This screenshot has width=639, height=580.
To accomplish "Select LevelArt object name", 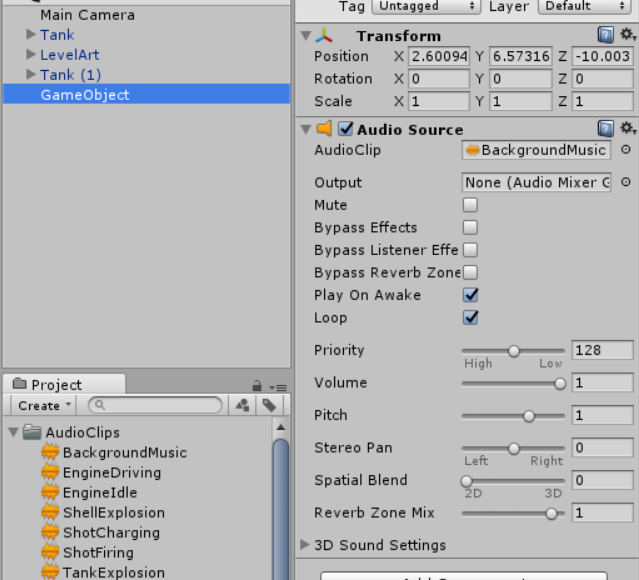I will (70, 55).
